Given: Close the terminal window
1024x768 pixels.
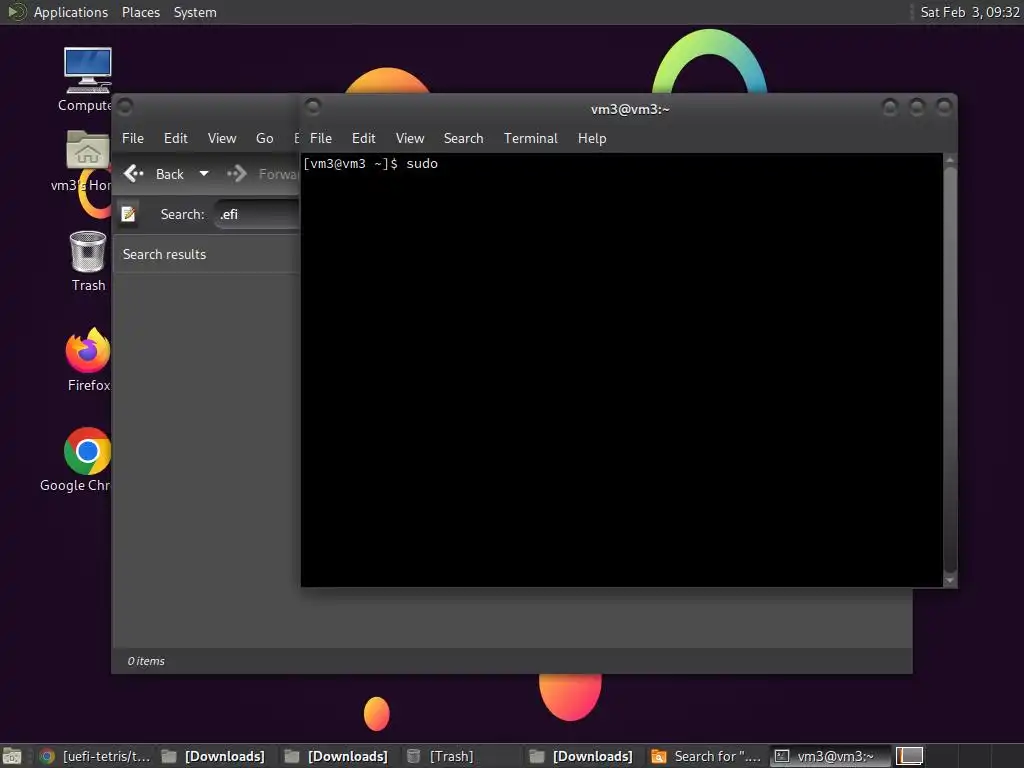Looking at the screenshot, I should coord(944,106).
